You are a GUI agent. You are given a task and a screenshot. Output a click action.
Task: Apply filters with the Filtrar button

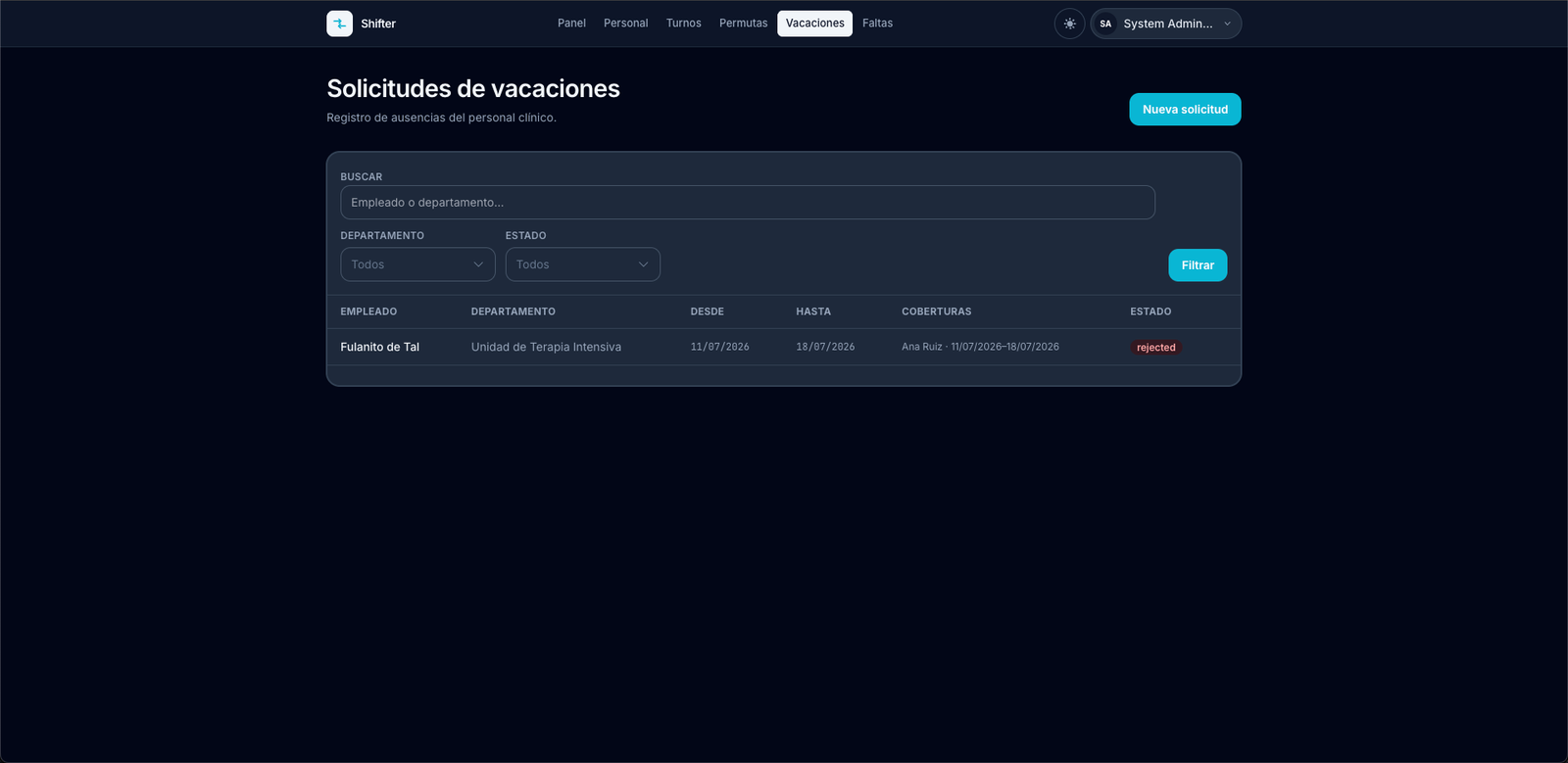click(x=1198, y=265)
